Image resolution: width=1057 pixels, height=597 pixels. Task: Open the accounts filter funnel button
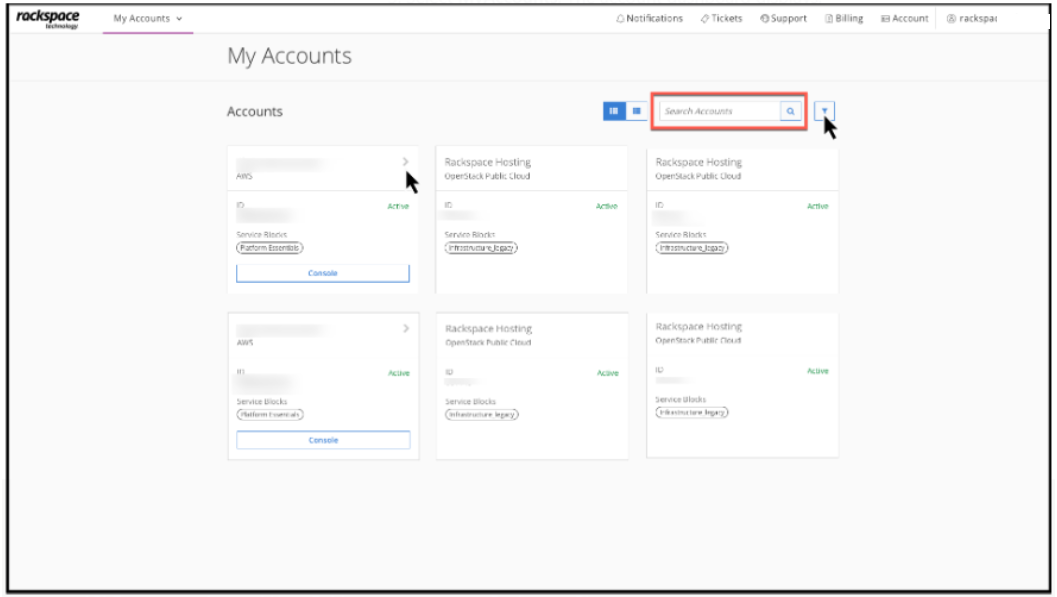pos(824,111)
